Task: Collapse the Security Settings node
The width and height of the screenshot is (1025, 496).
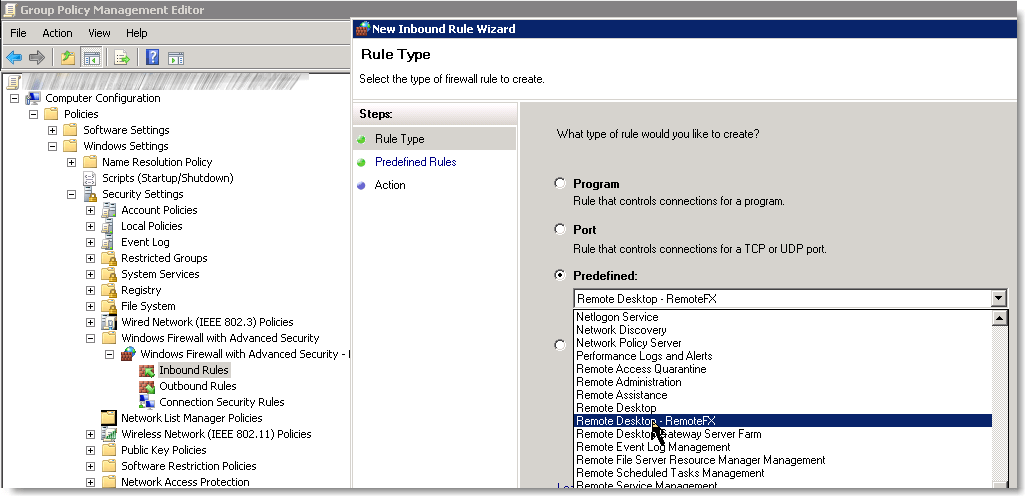Action: (72, 194)
